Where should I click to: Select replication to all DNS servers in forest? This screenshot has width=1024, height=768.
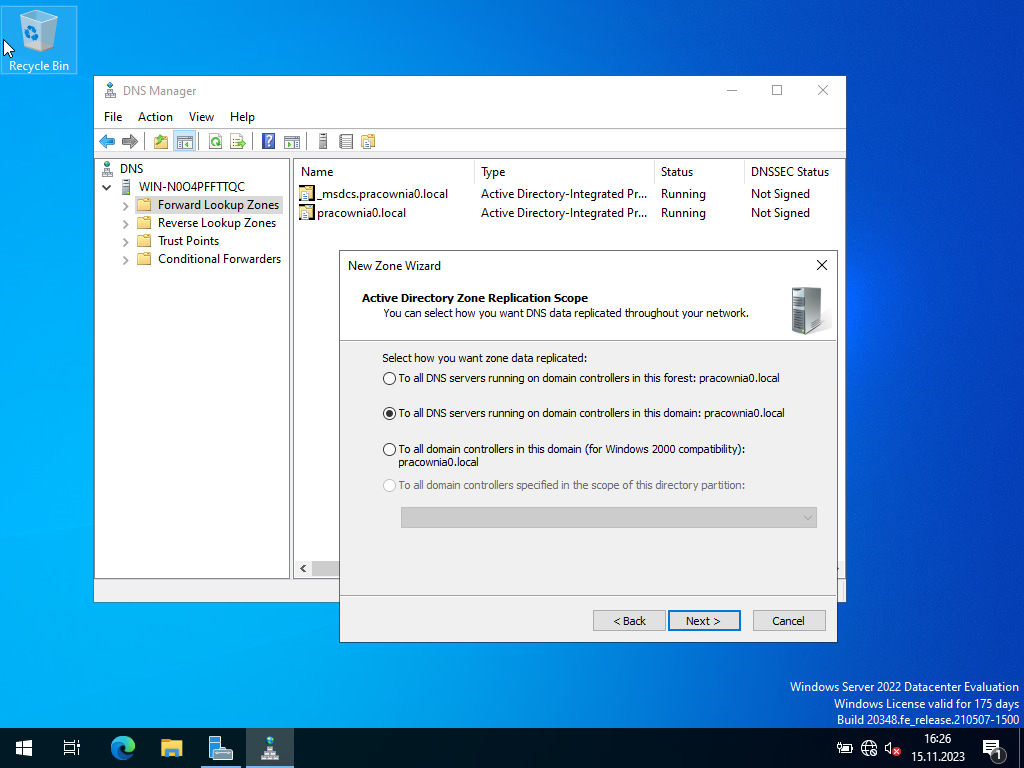click(x=389, y=378)
